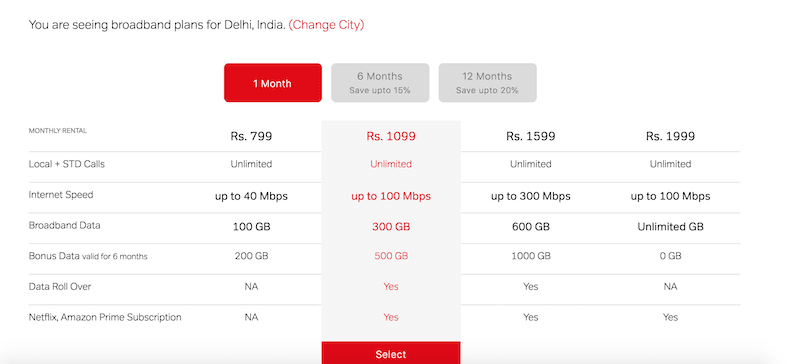This screenshot has height=364, width=800.
Task: Click the 500 GB bonus data value
Action: click(391, 256)
